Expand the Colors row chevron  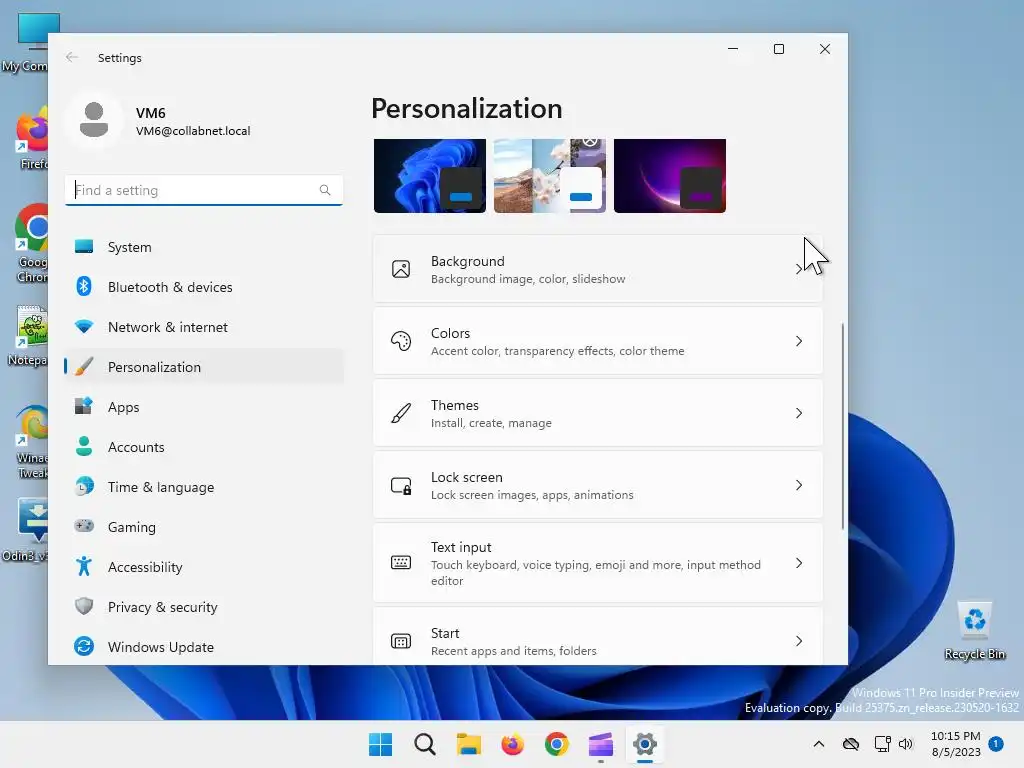pyautogui.click(x=799, y=341)
